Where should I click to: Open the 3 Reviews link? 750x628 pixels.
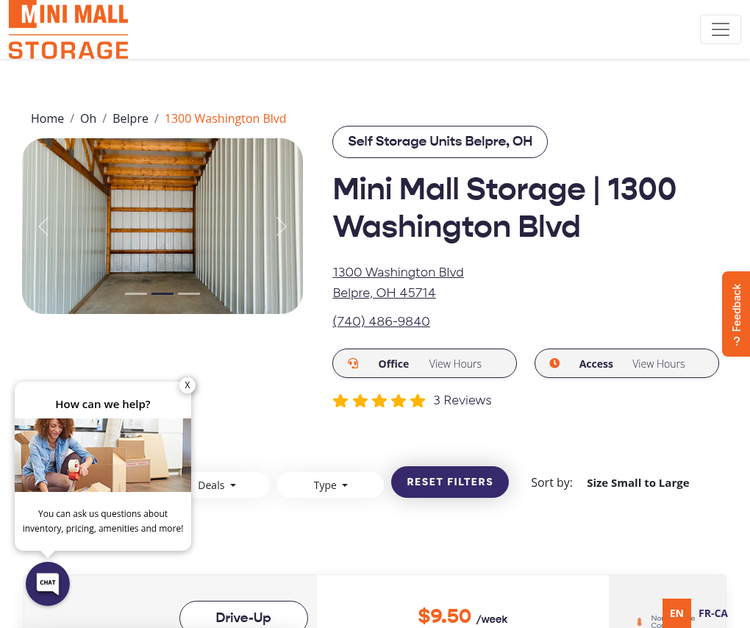[462, 400]
